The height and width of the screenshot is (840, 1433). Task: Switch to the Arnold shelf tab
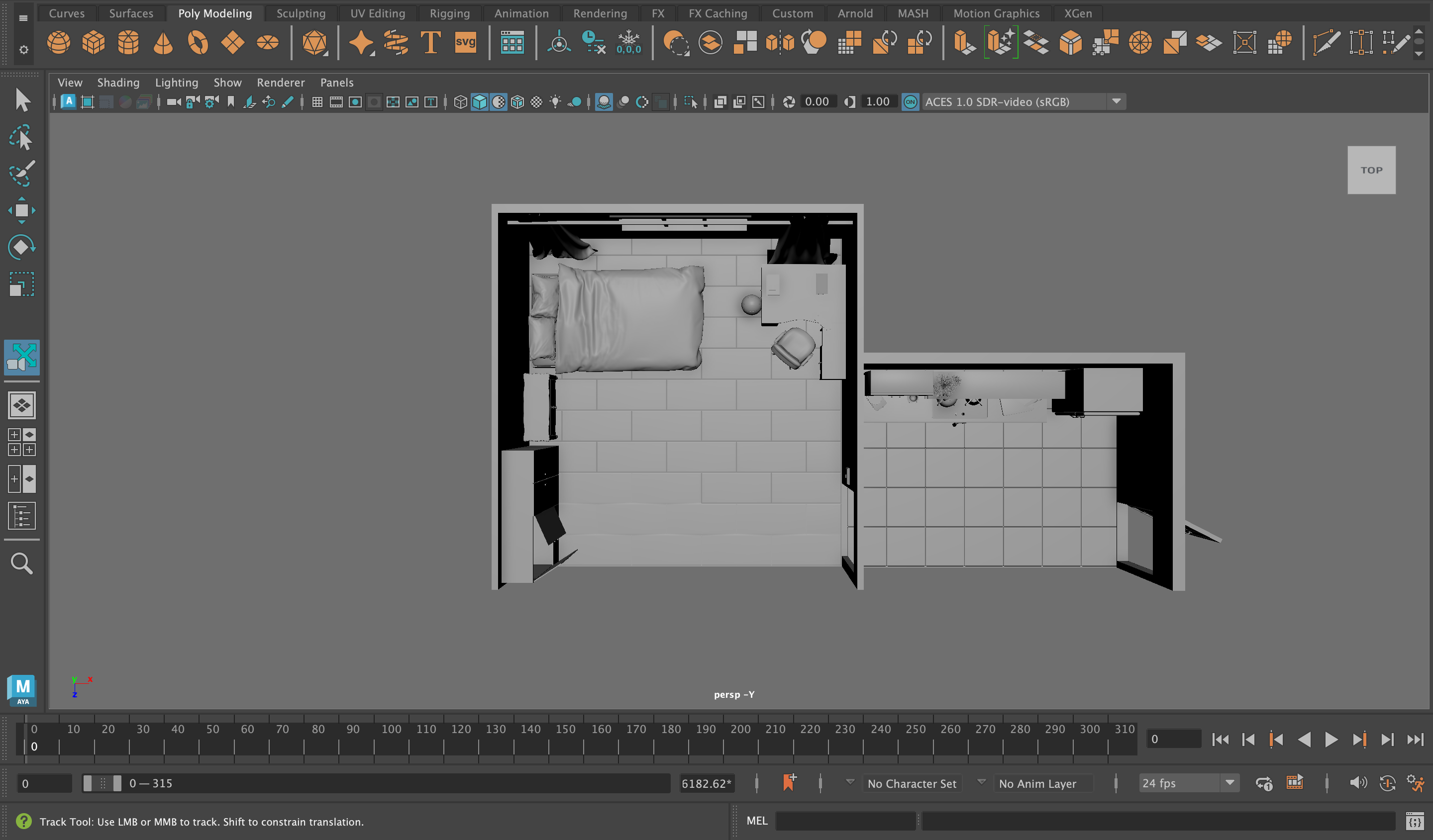pos(855,13)
